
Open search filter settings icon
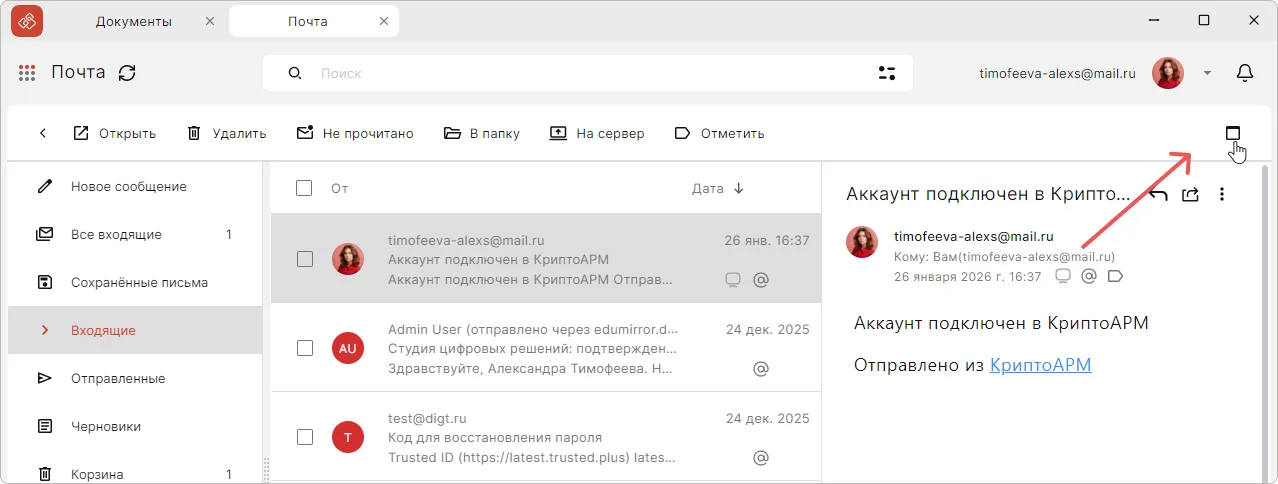886,73
